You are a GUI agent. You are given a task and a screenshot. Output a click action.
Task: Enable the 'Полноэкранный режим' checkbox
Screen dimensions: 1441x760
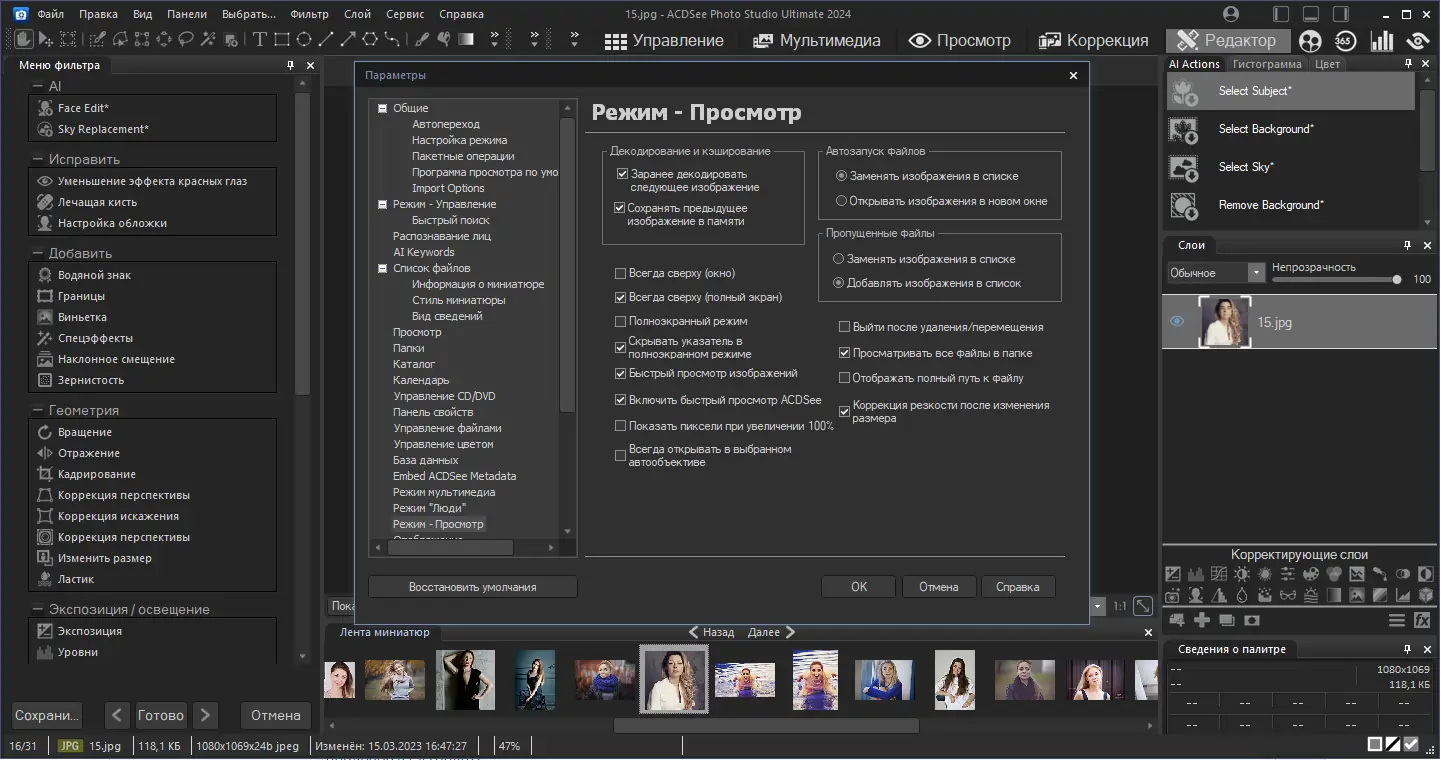(x=621, y=321)
